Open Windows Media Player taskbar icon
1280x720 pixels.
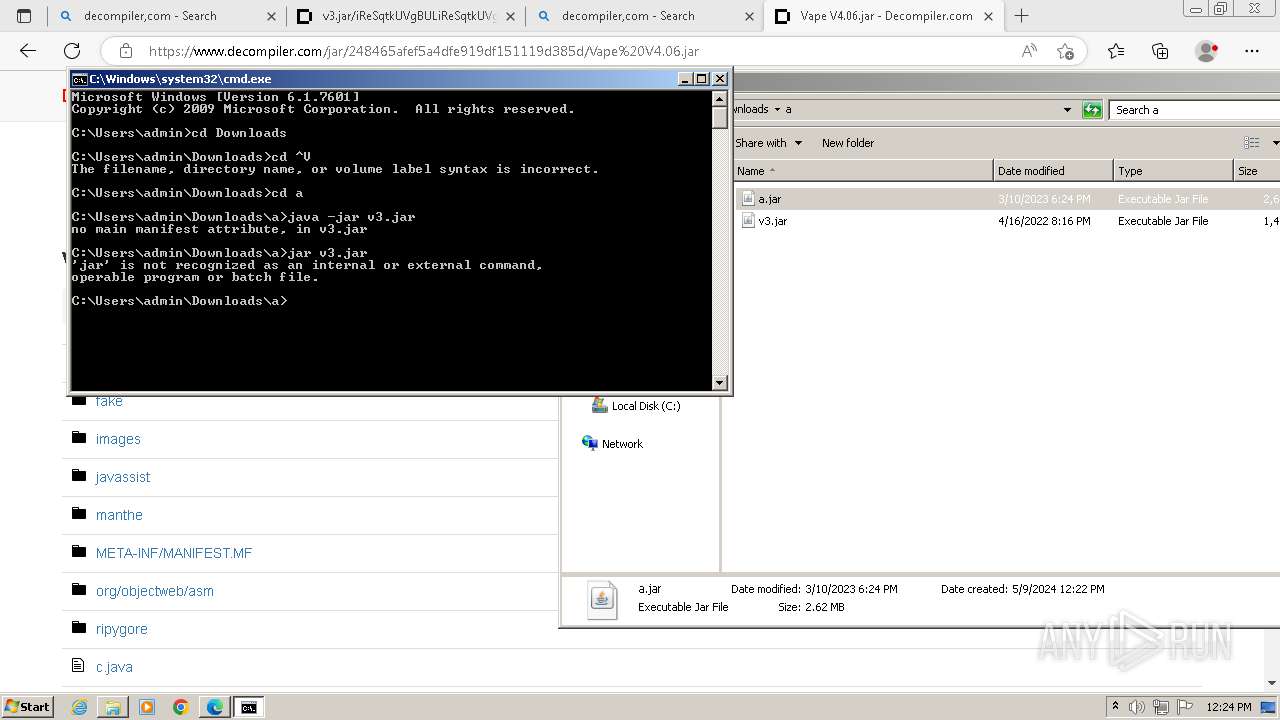click(147, 707)
